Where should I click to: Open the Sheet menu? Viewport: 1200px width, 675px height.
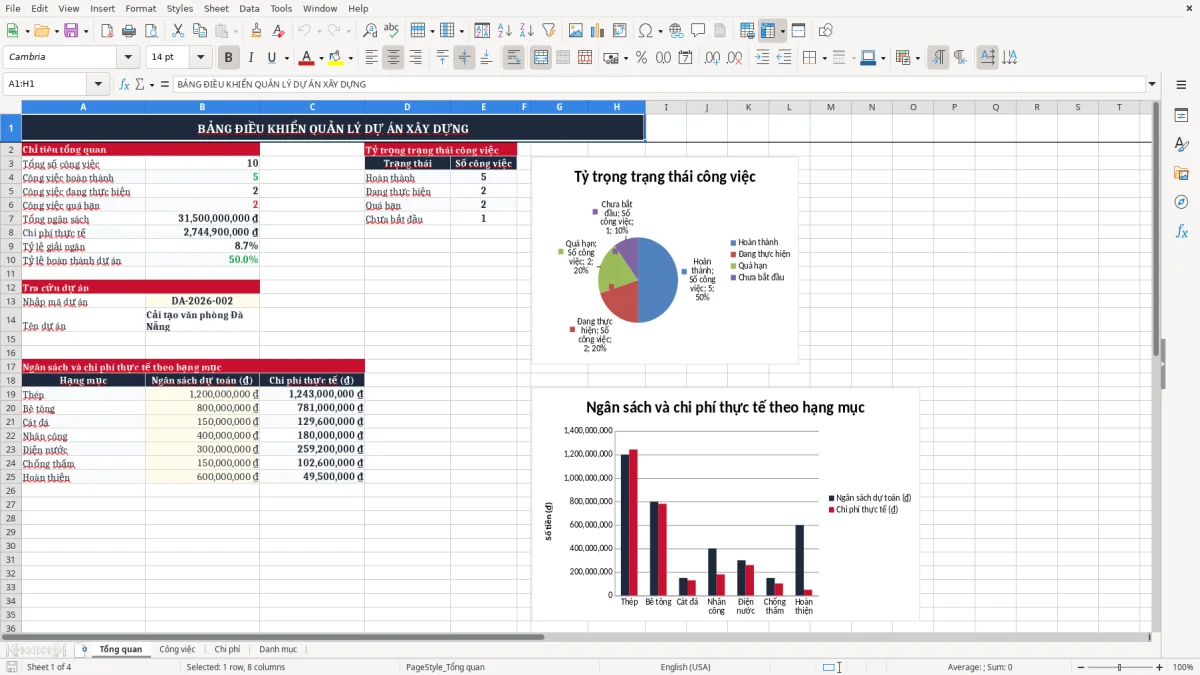point(216,8)
